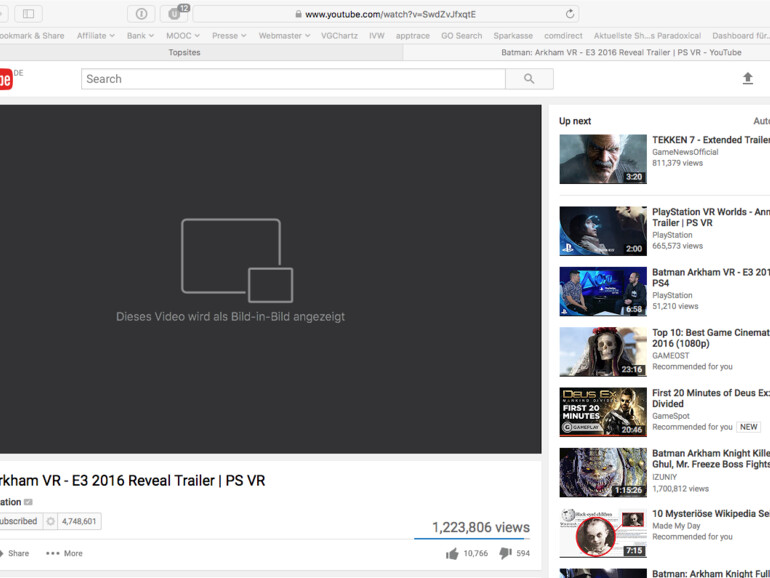This screenshot has width=770, height=578.
Task: Open the comdirect bookmark
Action: coord(563,36)
